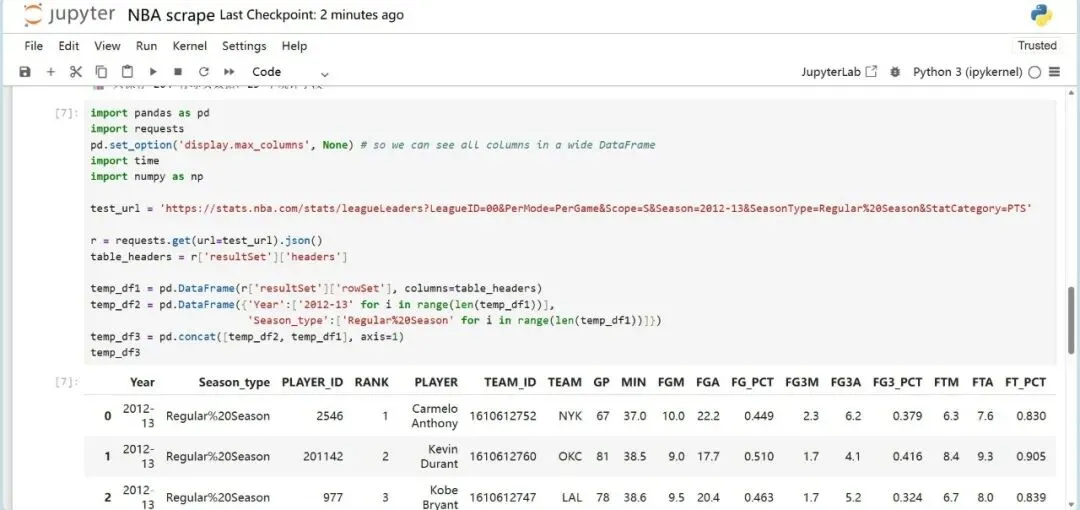This screenshot has height=510, width=1080.
Task: Click the TEAM_ID column header
Action: tap(510, 382)
